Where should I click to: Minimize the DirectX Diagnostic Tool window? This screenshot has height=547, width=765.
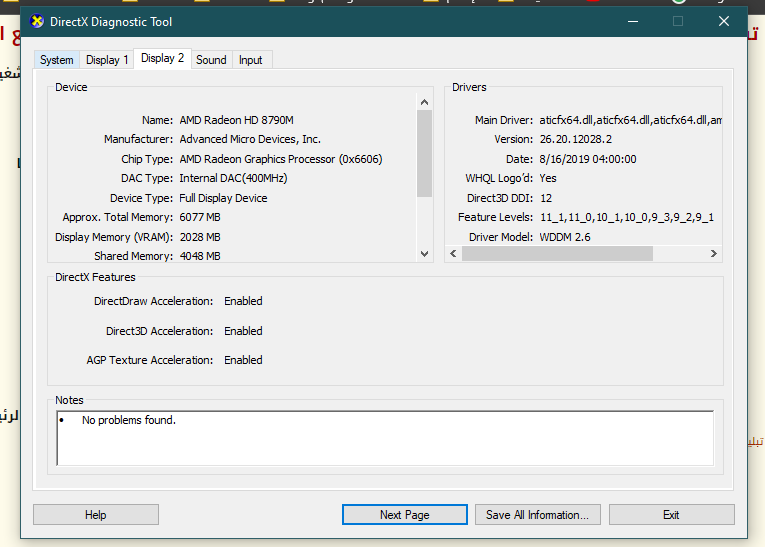click(633, 21)
